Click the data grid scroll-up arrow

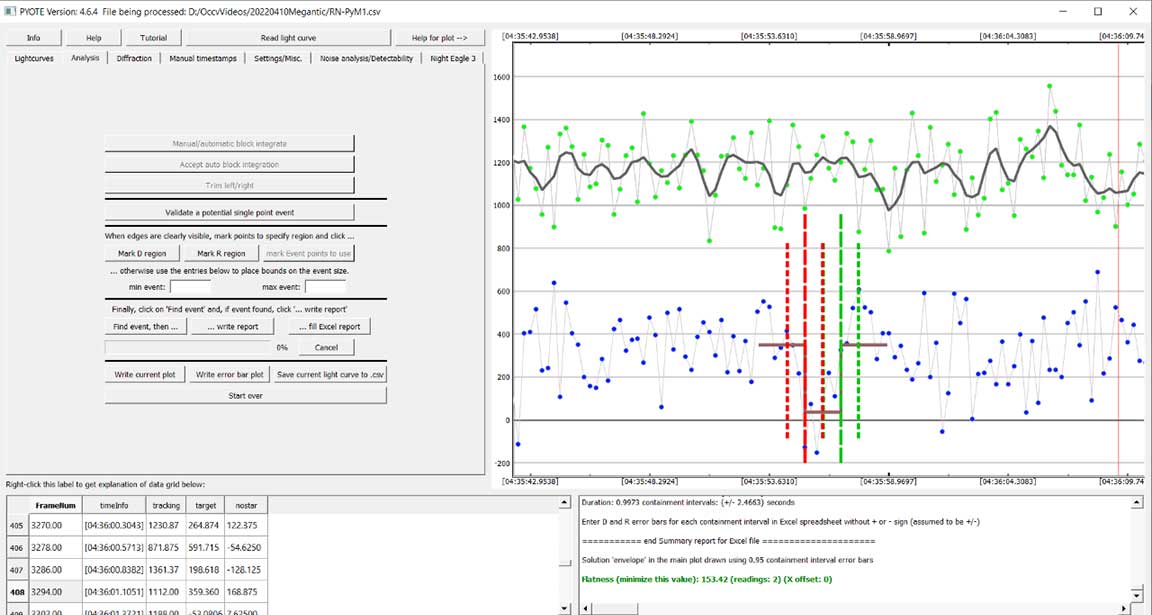[564, 503]
